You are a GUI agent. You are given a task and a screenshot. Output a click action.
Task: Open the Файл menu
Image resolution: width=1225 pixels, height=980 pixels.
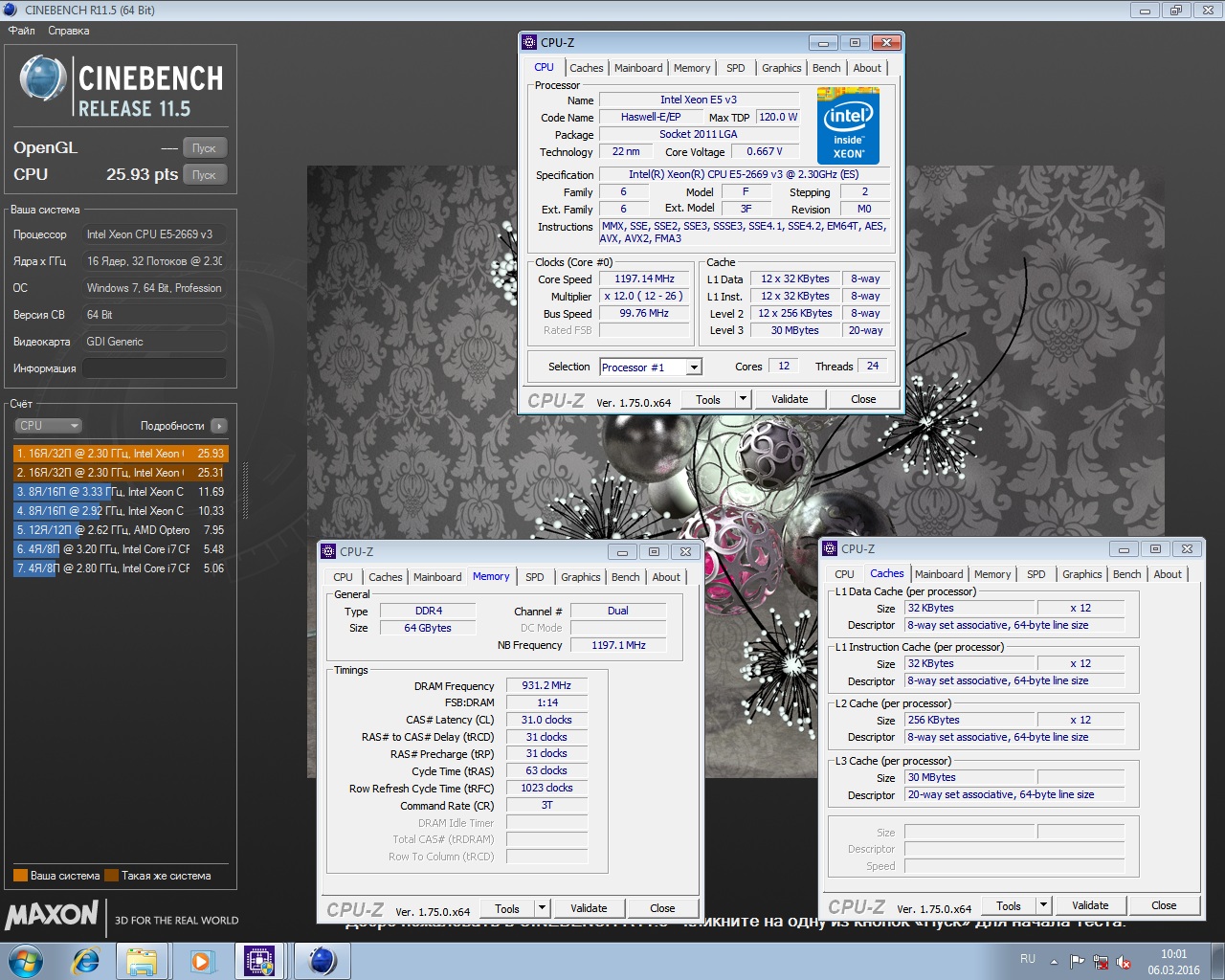point(21,31)
